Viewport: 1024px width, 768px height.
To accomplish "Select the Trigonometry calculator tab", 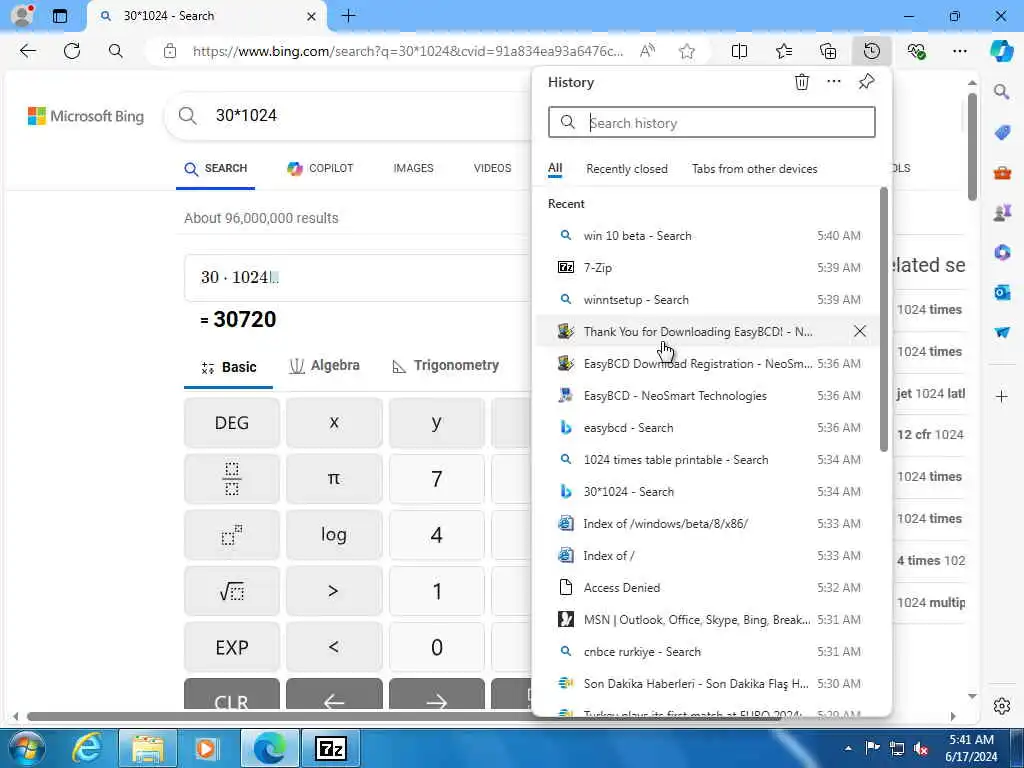I will click(x=445, y=366).
